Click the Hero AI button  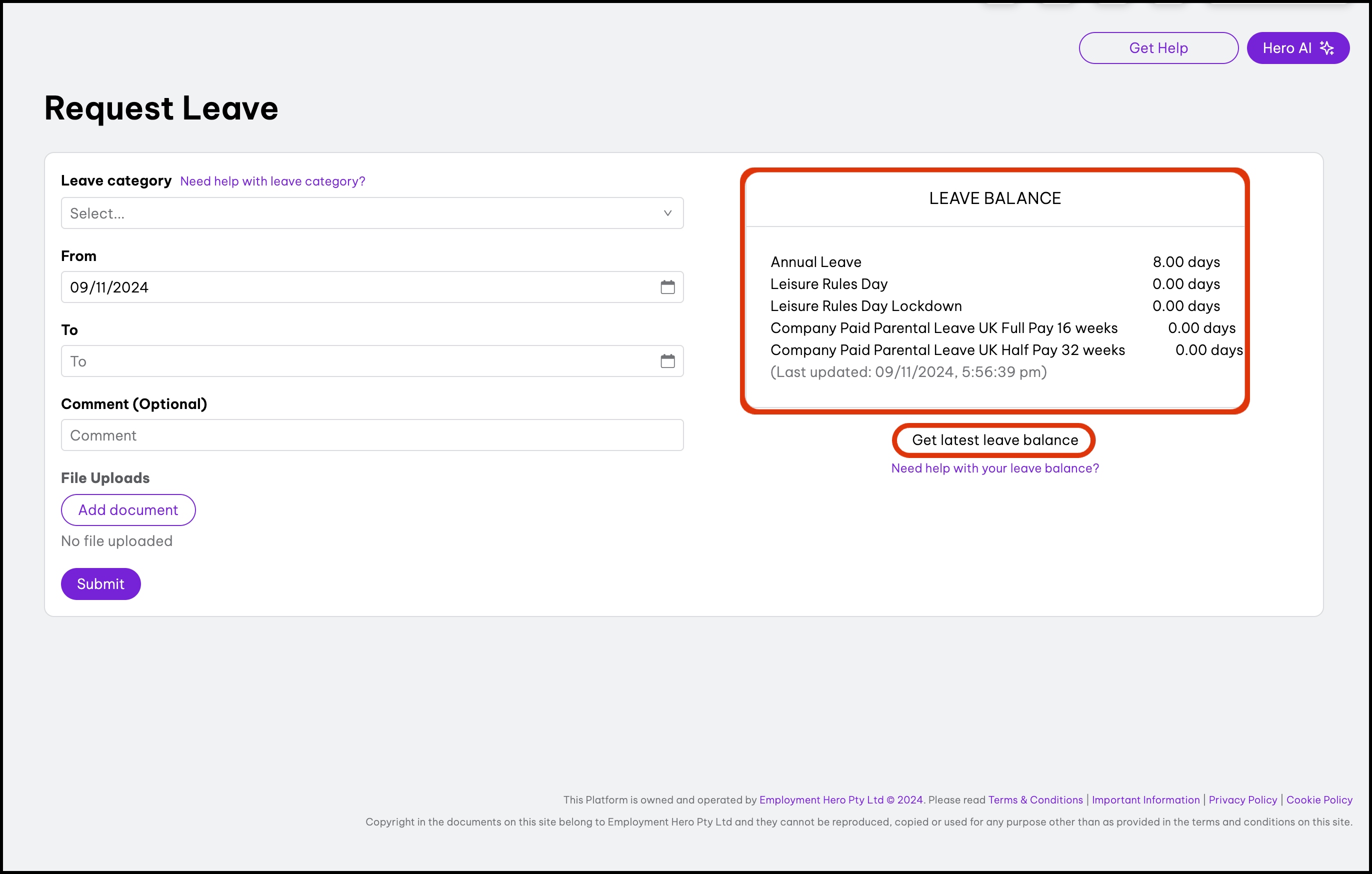tap(1298, 48)
